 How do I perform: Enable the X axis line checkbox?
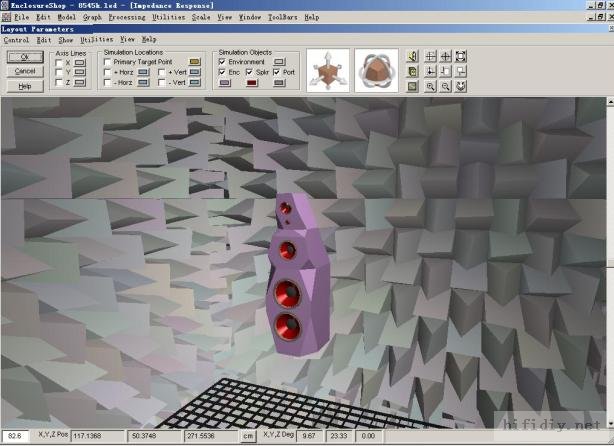[x=59, y=62]
